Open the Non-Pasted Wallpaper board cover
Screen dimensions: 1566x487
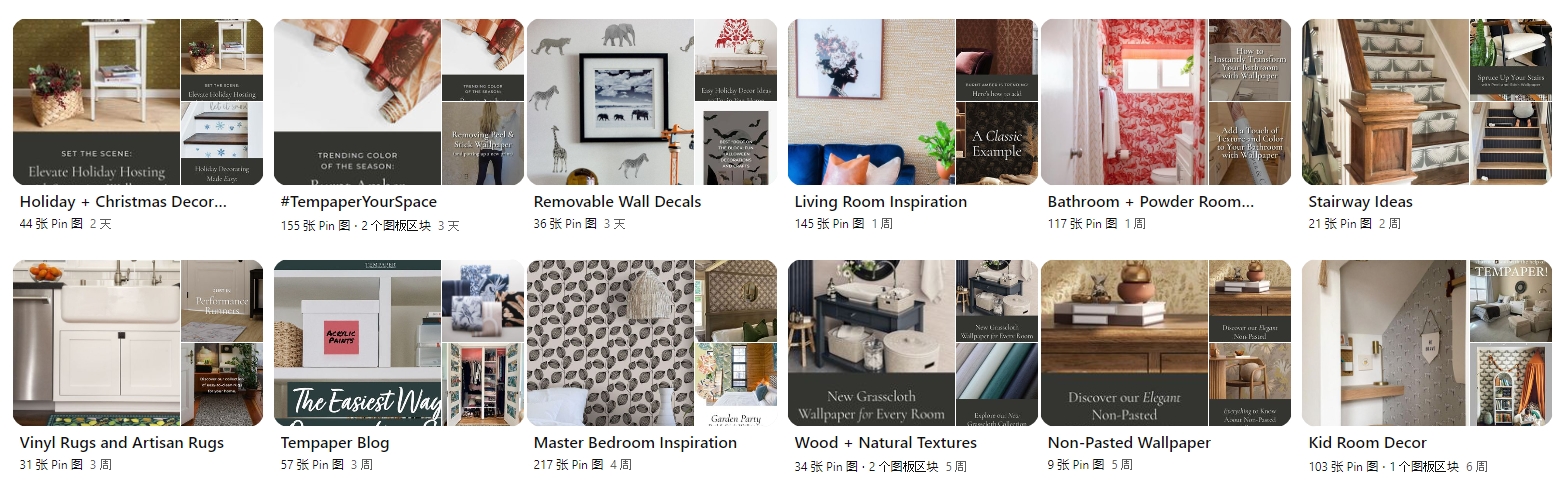tap(1166, 343)
